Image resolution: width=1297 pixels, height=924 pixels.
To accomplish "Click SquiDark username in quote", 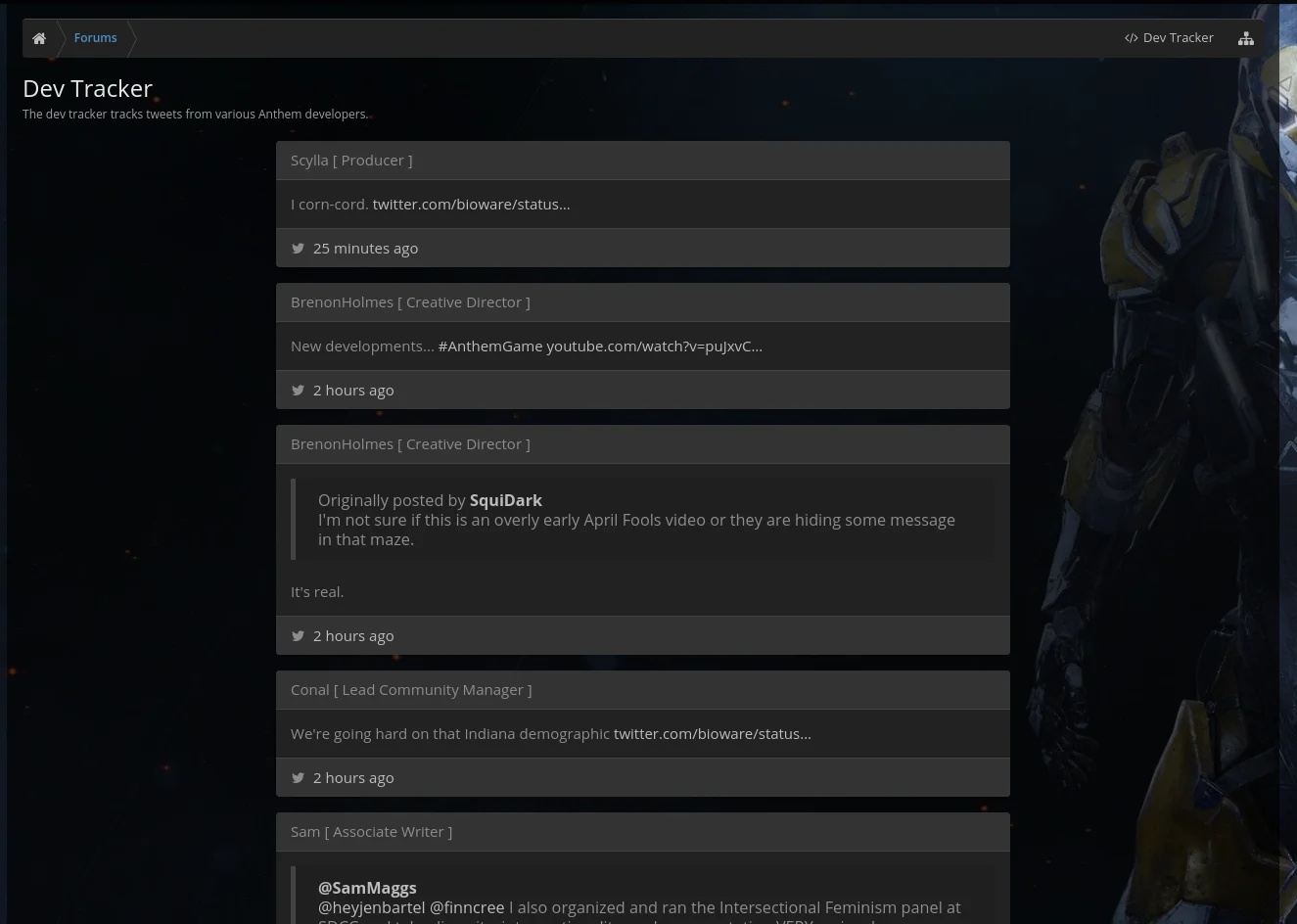I will 506,500.
